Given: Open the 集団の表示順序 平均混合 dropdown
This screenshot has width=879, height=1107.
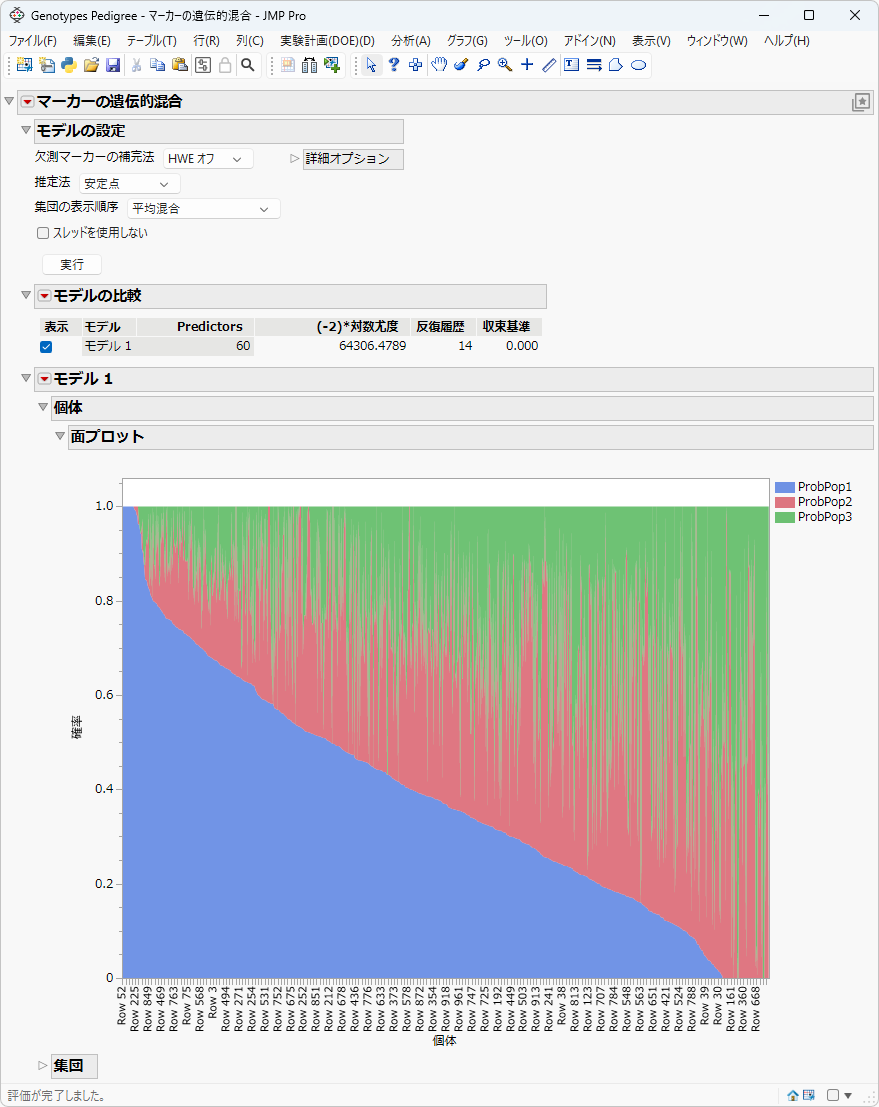Looking at the screenshot, I should (204, 208).
